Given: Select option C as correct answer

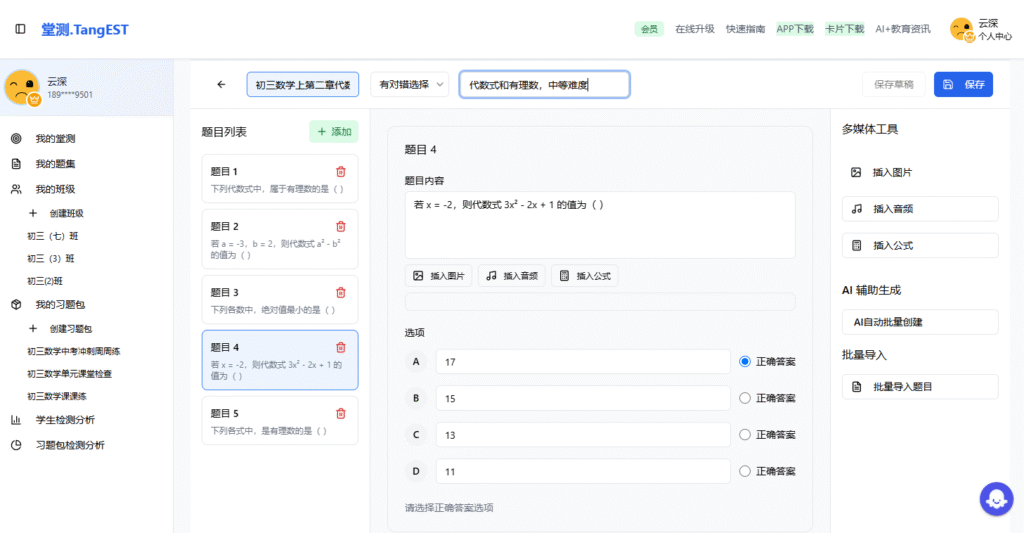Looking at the screenshot, I should click(x=744, y=435).
